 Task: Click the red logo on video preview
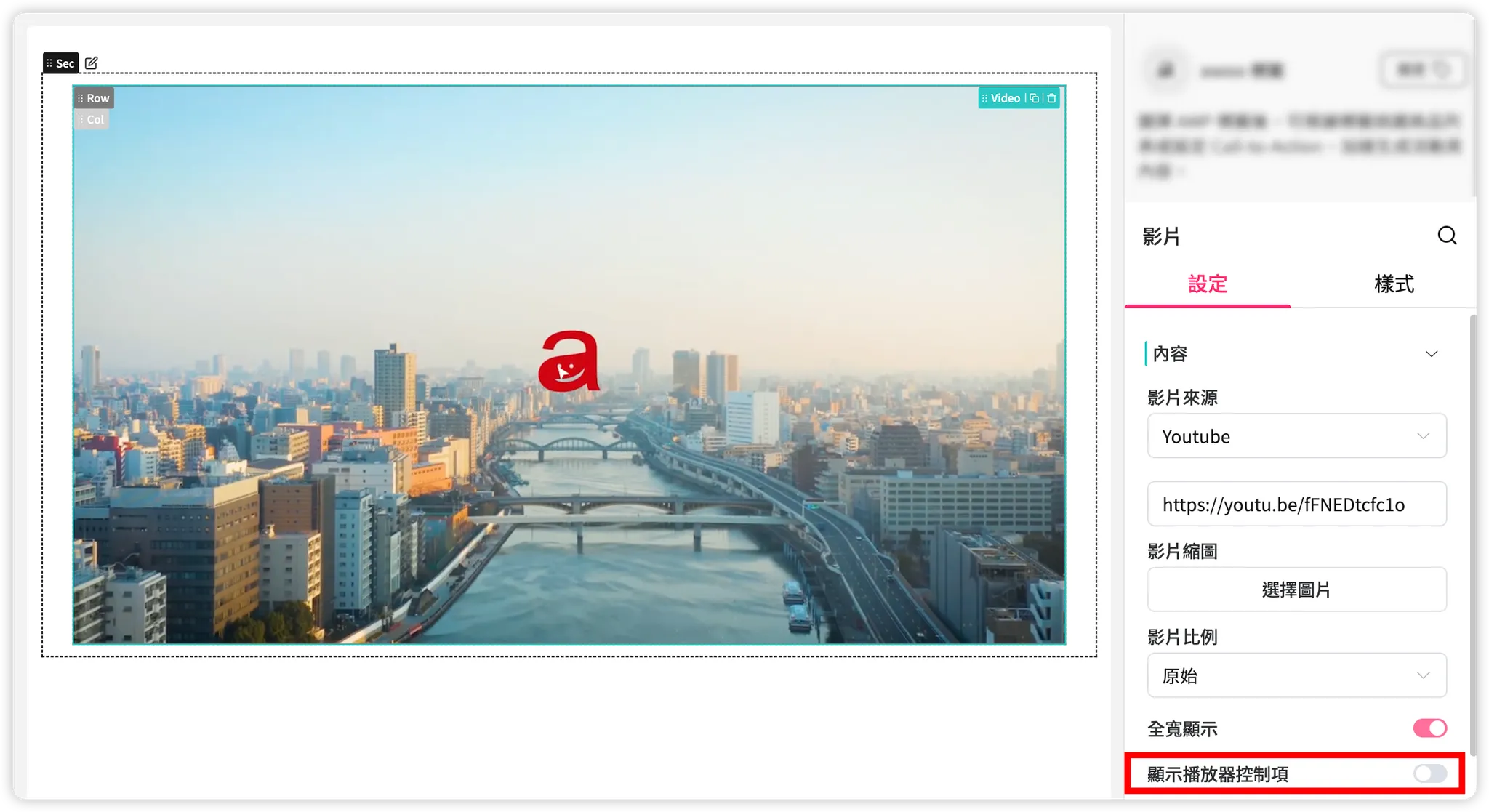click(569, 362)
